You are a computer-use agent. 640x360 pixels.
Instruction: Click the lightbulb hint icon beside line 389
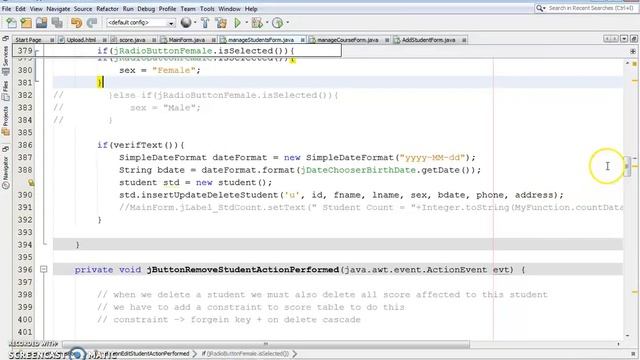pyautogui.click(x=31, y=182)
